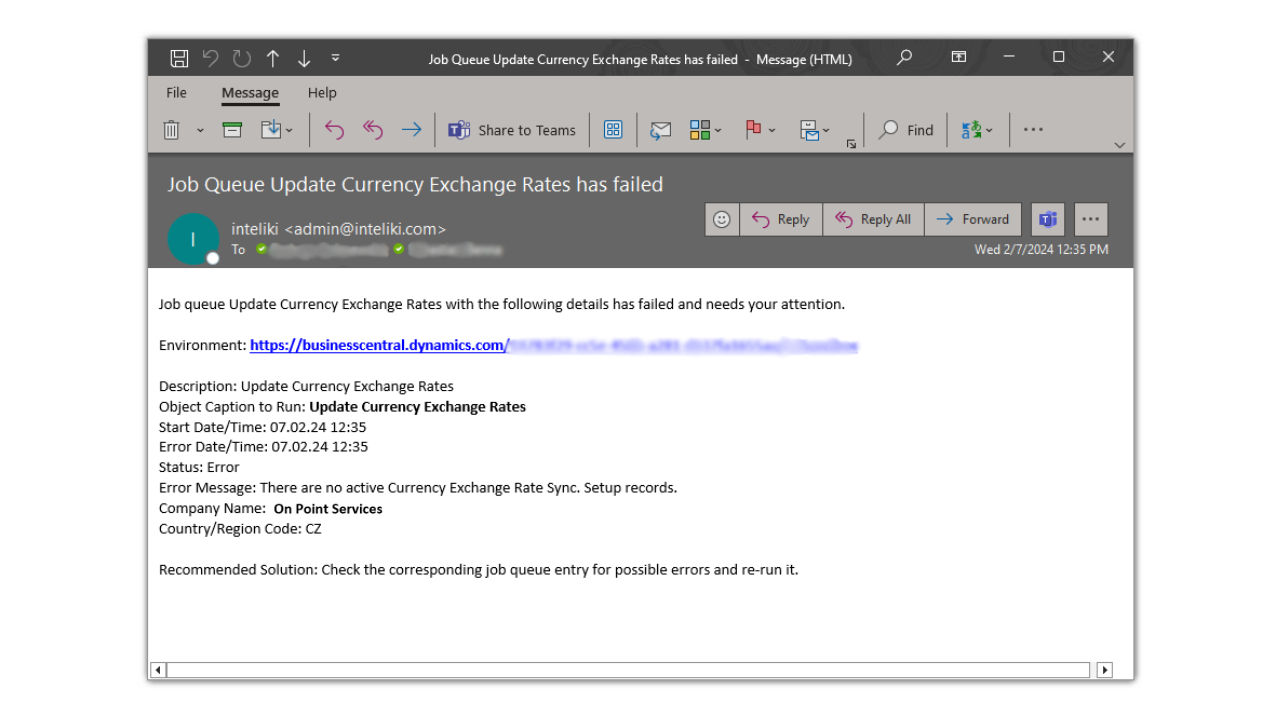
Task: Open the Categorize color squares dropdown
Action: [x=706, y=130]
